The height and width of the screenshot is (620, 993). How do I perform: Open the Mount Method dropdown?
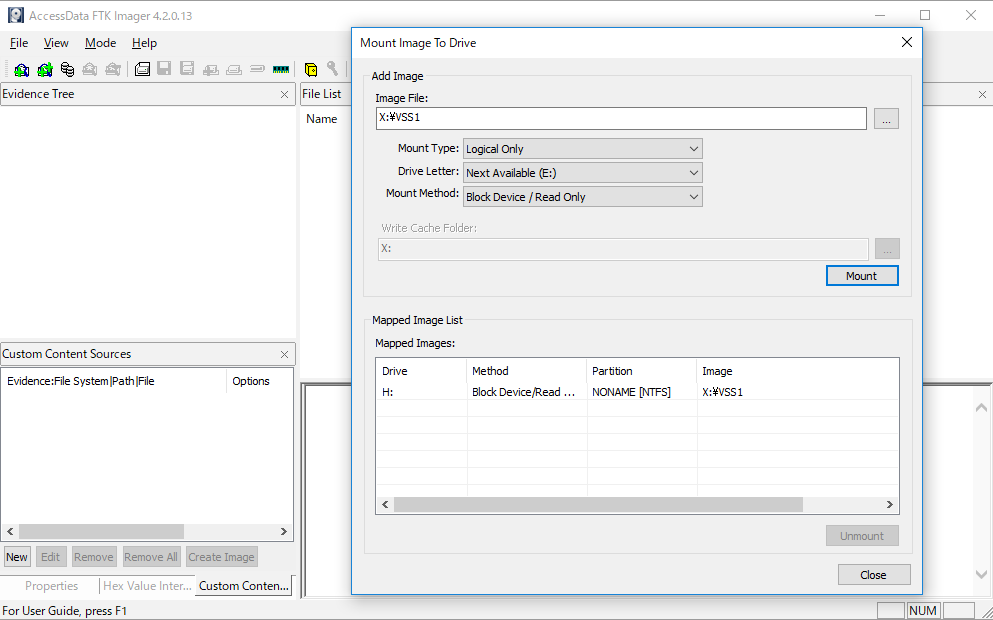pos(583,197)
